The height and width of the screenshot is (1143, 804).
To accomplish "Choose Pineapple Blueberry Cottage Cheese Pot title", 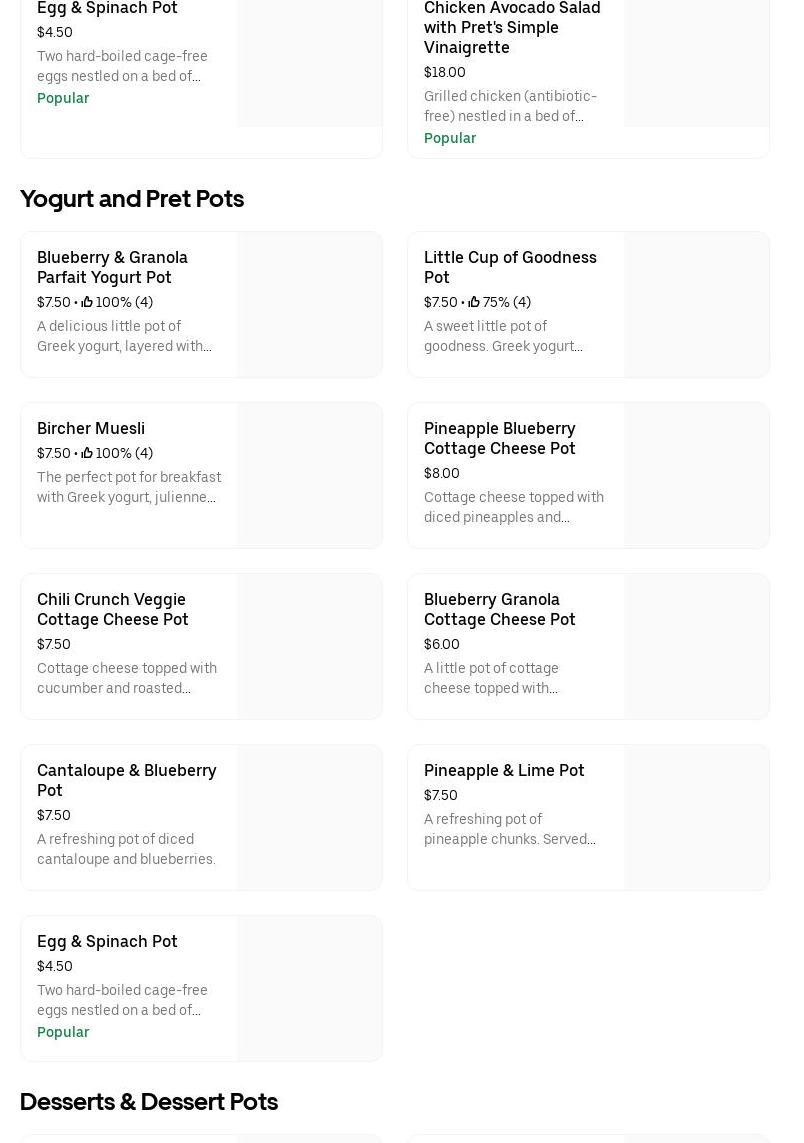I will (x=499, y=438).
